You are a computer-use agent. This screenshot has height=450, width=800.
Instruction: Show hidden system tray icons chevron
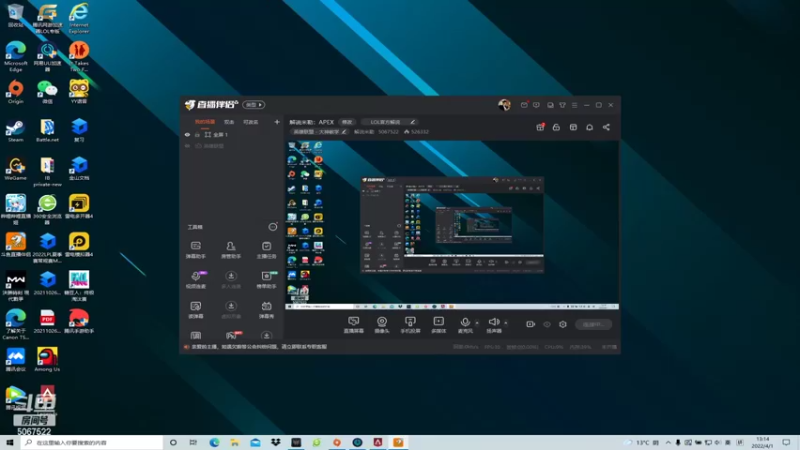(668, 442)
